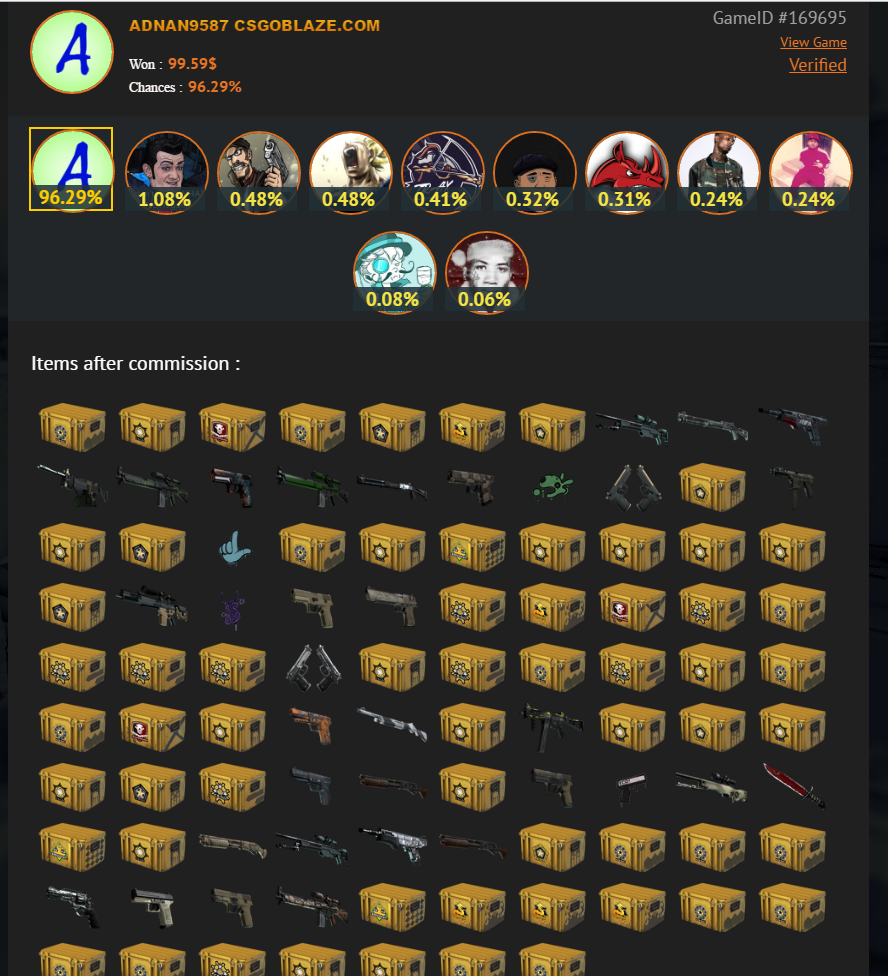Select the green sniper rifle in second row
888x976 pixels.
tap(312, 486)
